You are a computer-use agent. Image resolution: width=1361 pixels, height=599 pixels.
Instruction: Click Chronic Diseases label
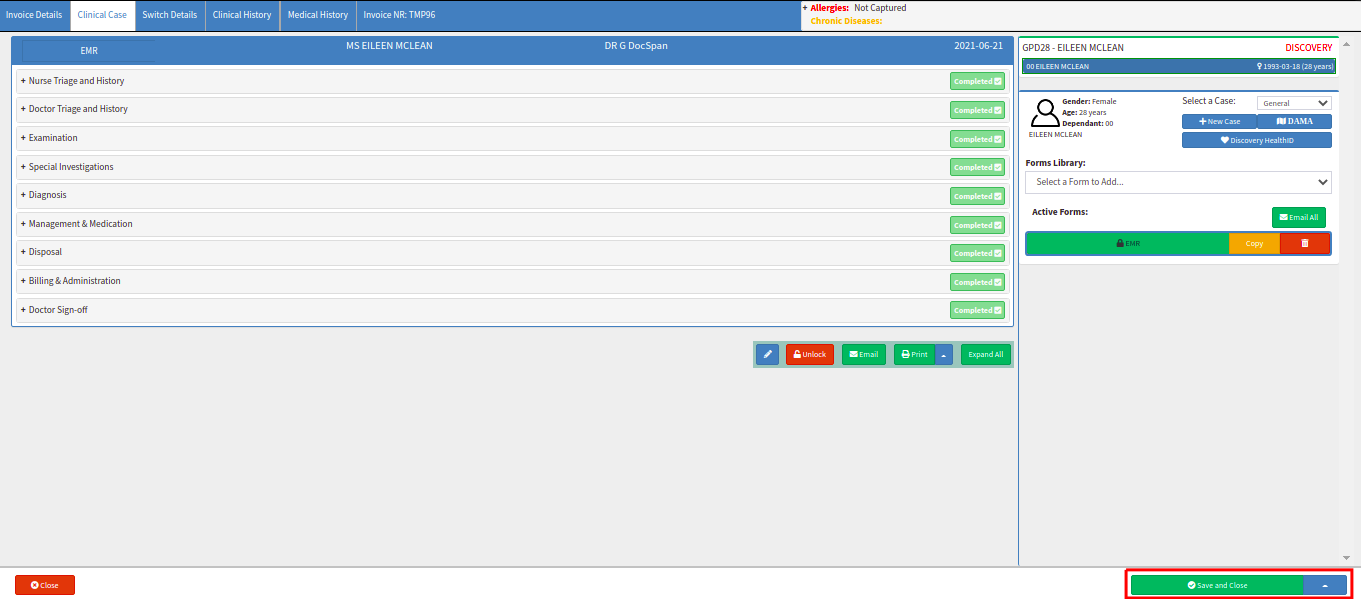click(x=846, y=20)
